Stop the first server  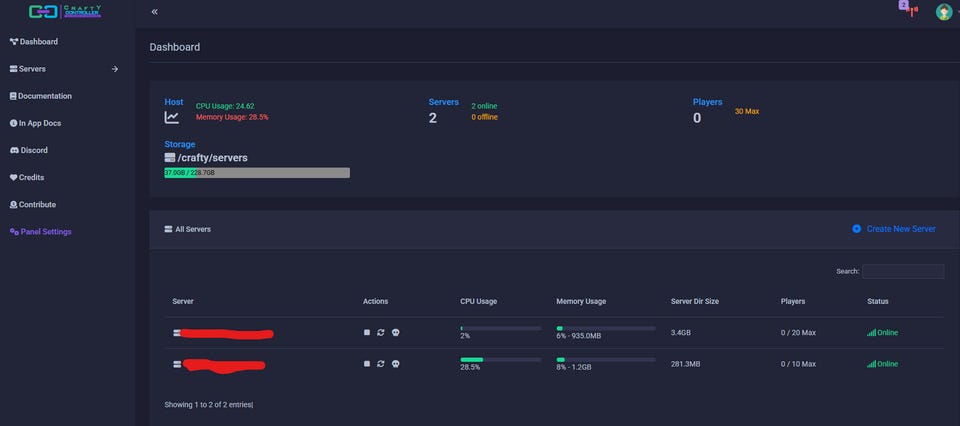[x=367, y=333]
